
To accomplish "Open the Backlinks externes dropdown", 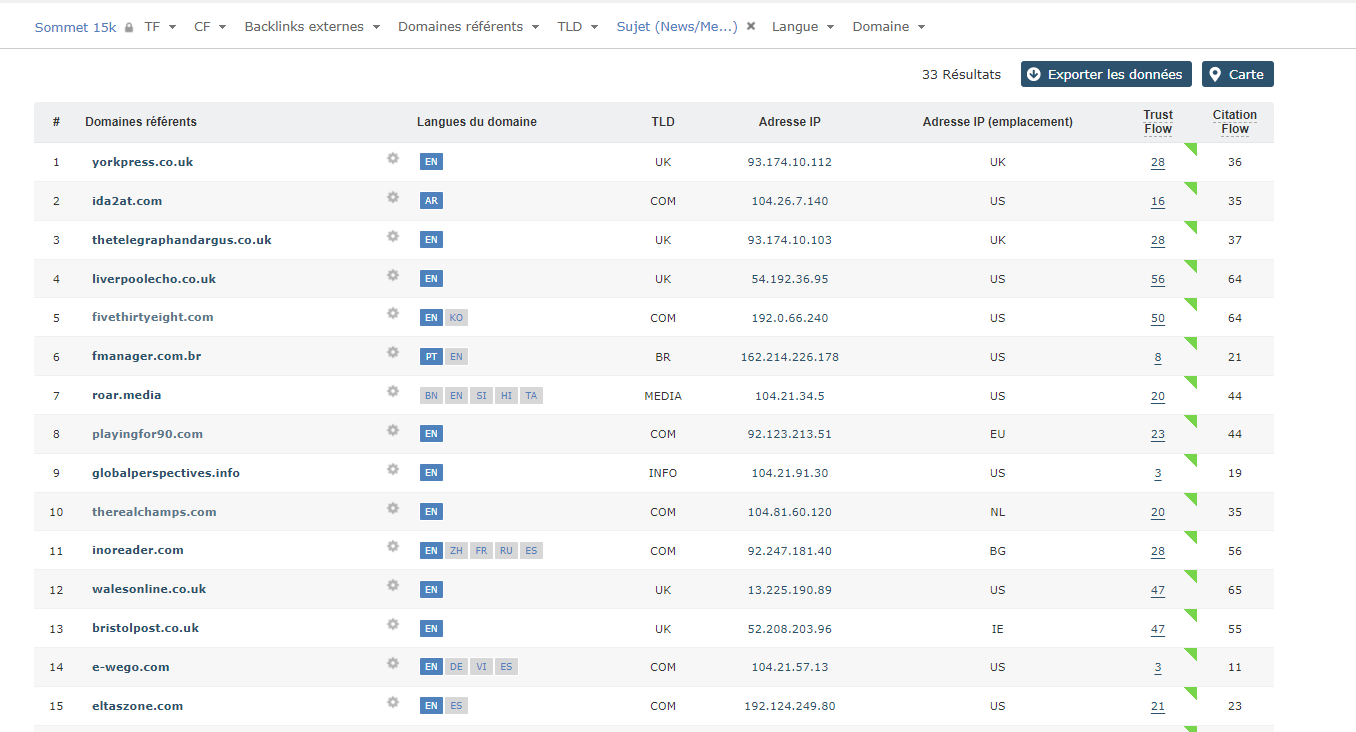I will click(x=312, y=27).
